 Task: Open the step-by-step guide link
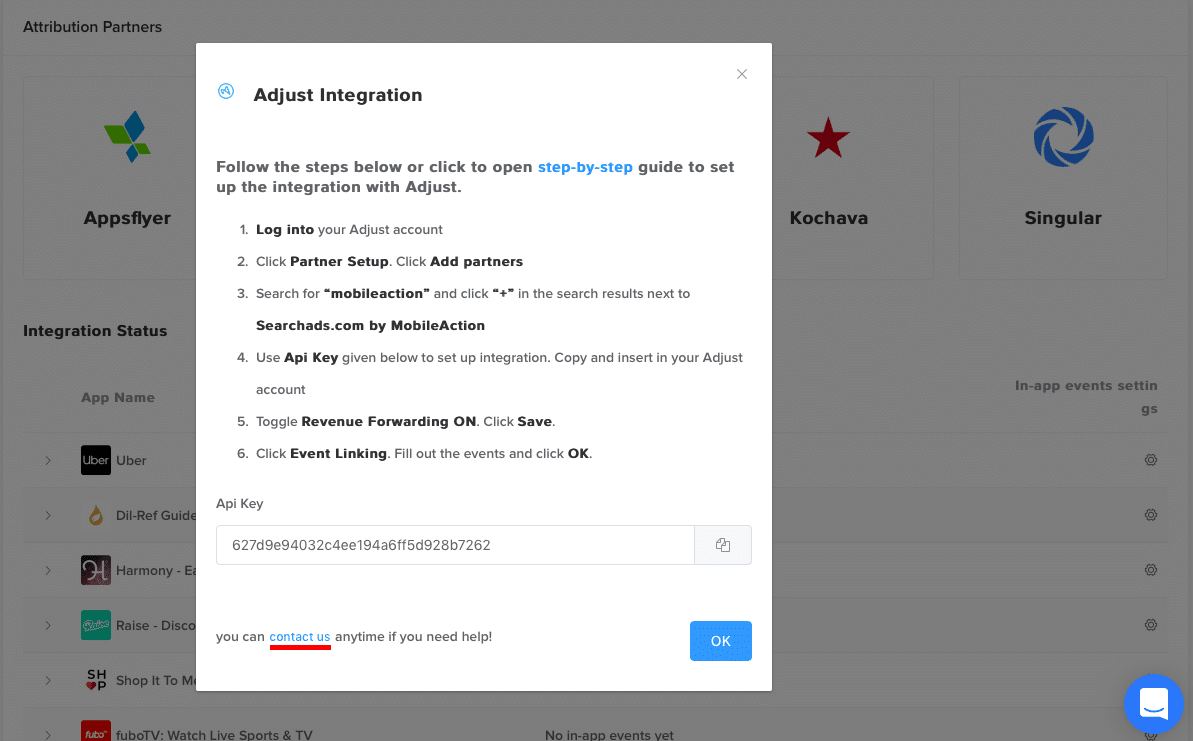585,167
